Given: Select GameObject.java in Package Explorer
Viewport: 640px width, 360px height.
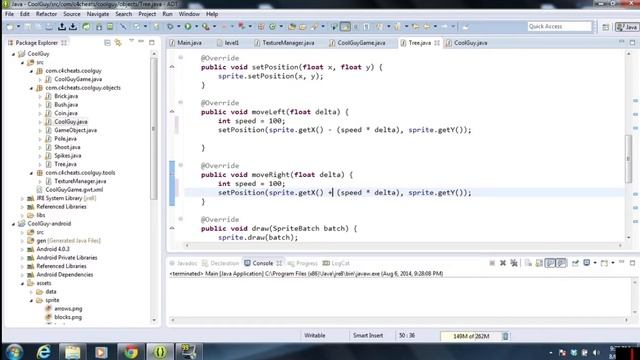Looking at the screenshot, I should (76, 130).
